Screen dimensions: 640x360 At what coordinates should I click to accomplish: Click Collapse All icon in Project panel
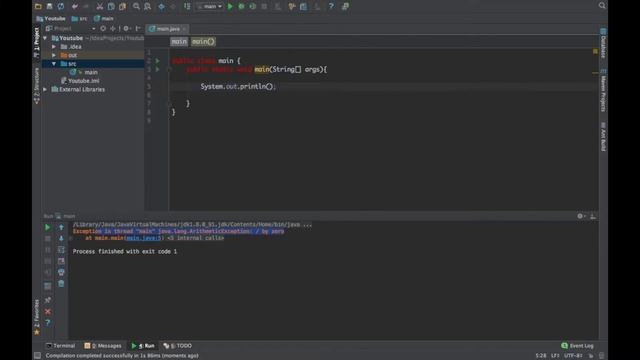113,29
